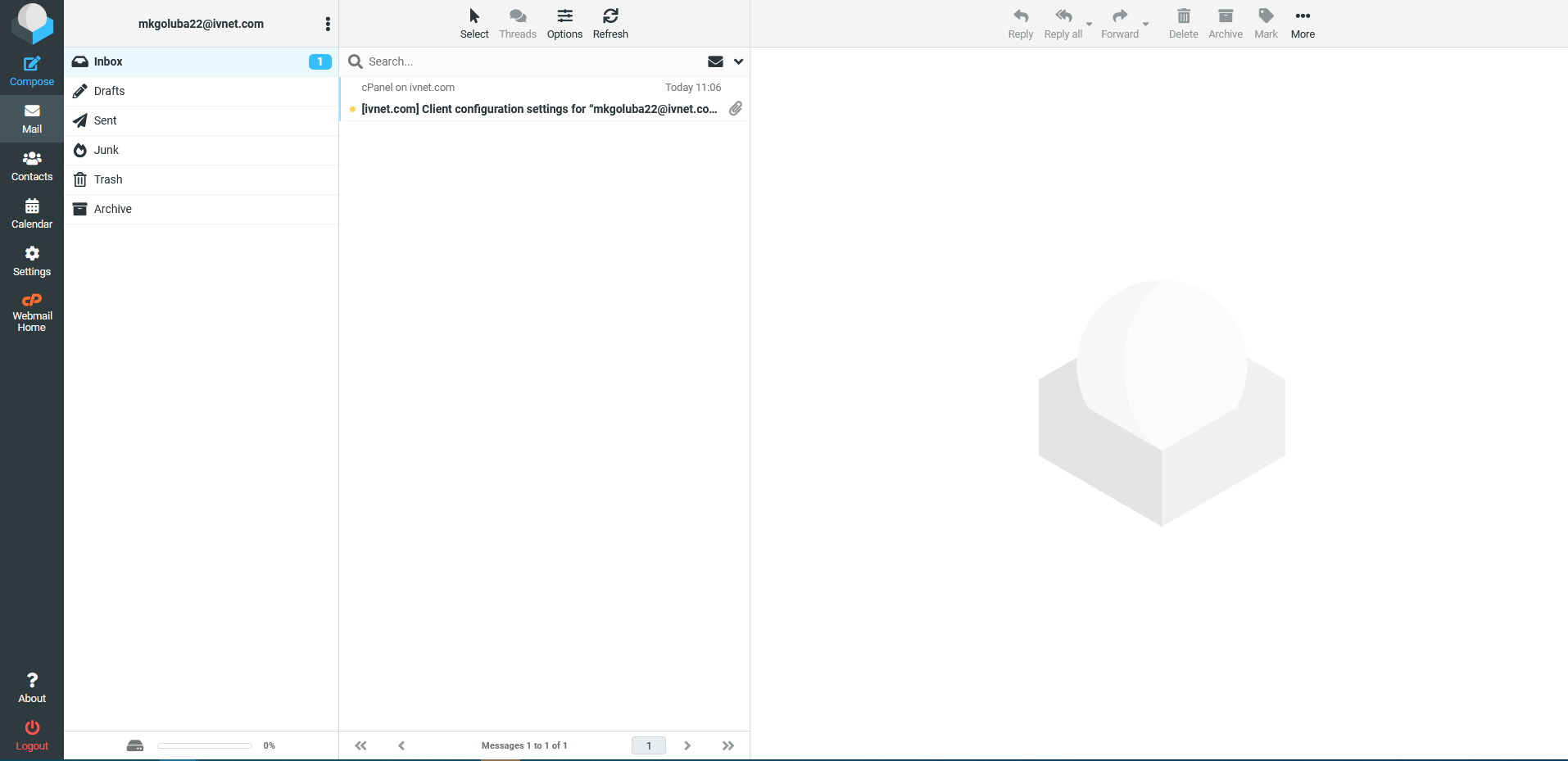Image resolution: width=1568 pixels, height=761 pixels.
Task: Click the Forward button
Action: [1120, 24]
